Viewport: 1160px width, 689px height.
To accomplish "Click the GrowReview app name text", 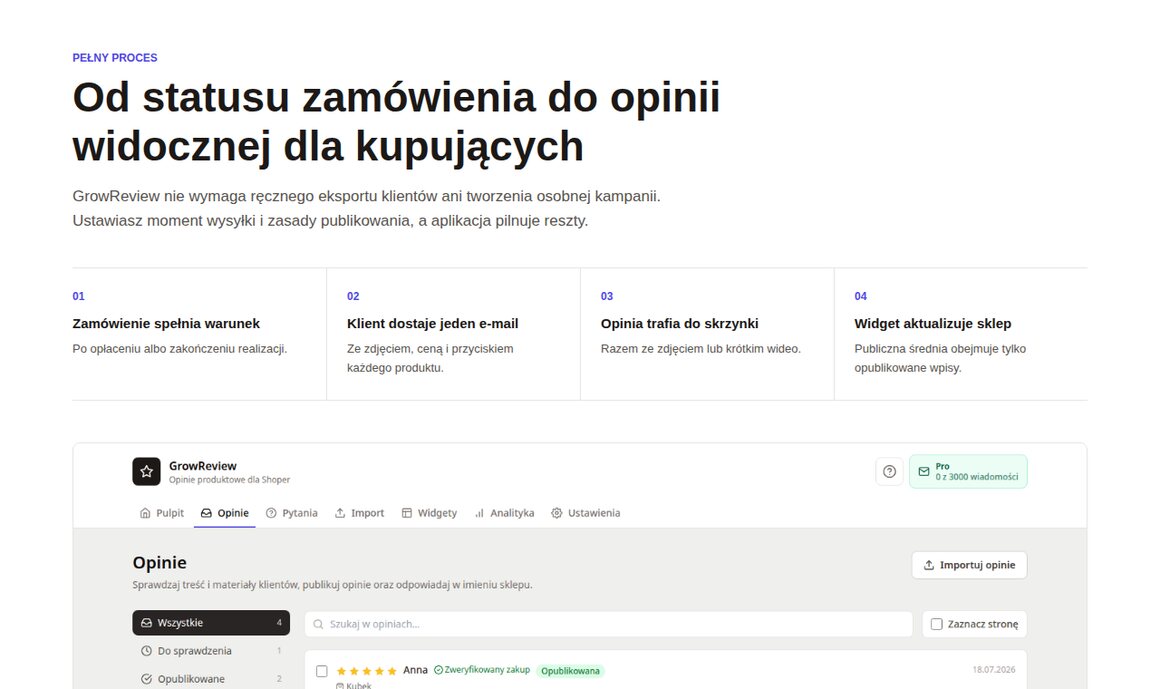I will [x=203, y=466].
